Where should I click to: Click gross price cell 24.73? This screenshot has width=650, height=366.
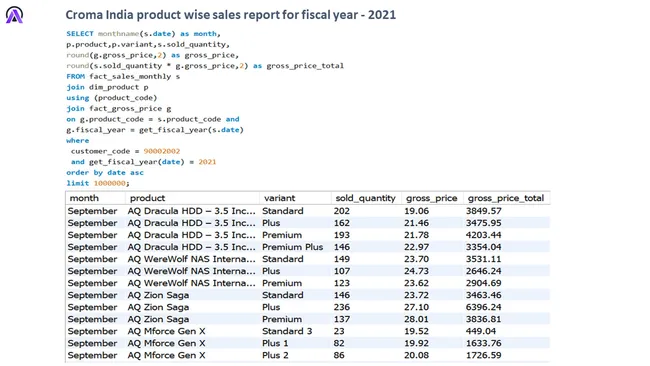pyautogui.click(x=417, y=271)
